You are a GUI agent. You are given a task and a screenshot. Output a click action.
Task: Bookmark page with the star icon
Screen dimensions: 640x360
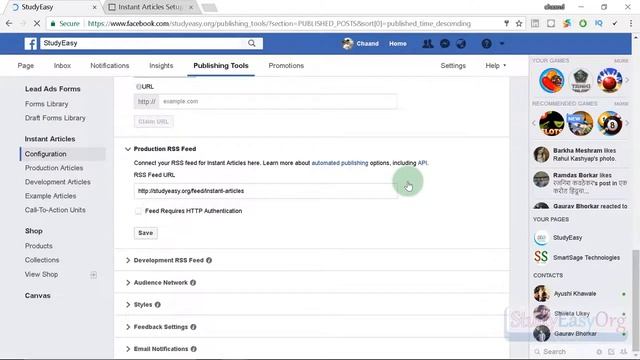[x=519, y=24]
